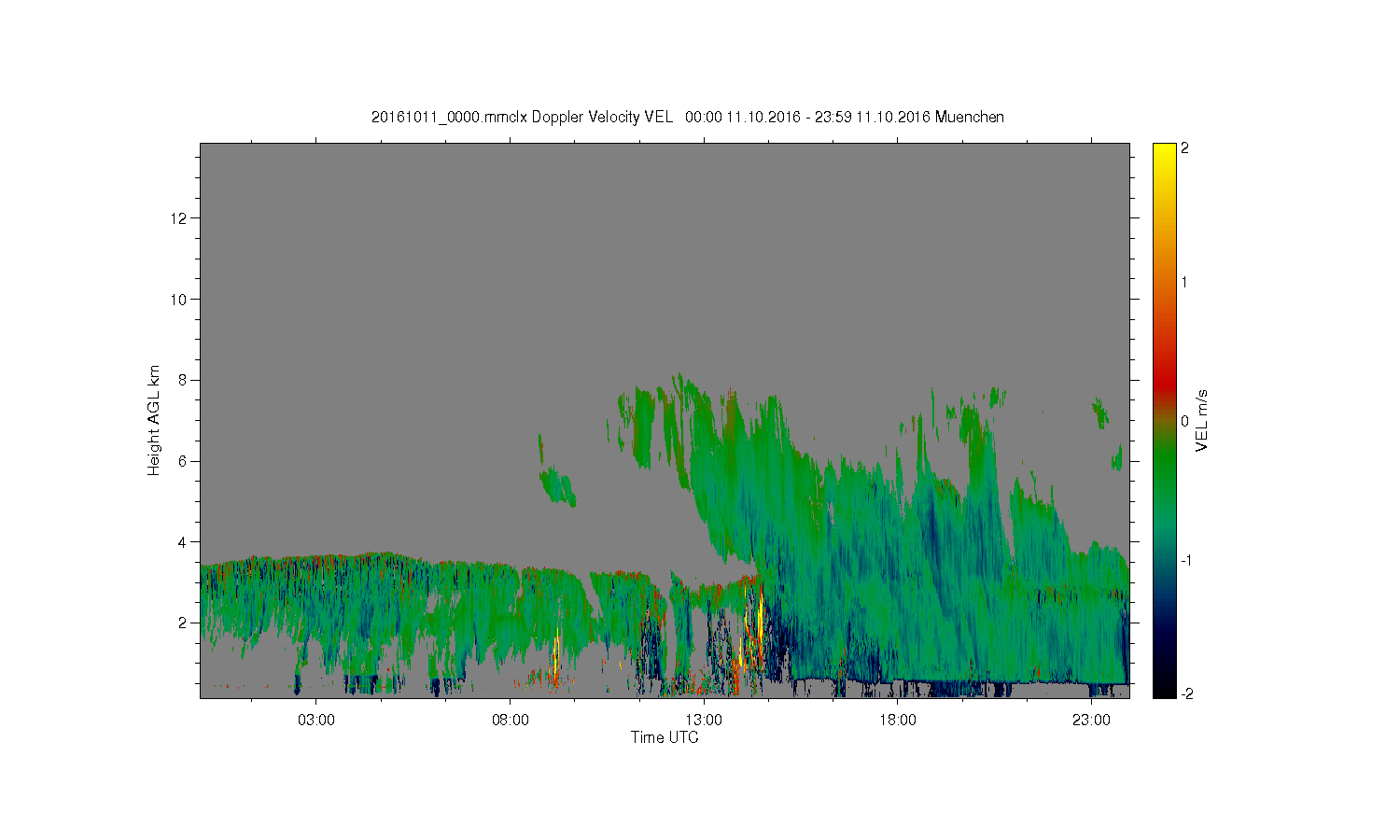Viewport: 1400px width, 840px height.
Task: Click the 10 km height tick label
Action: click(x=180, y=300)
